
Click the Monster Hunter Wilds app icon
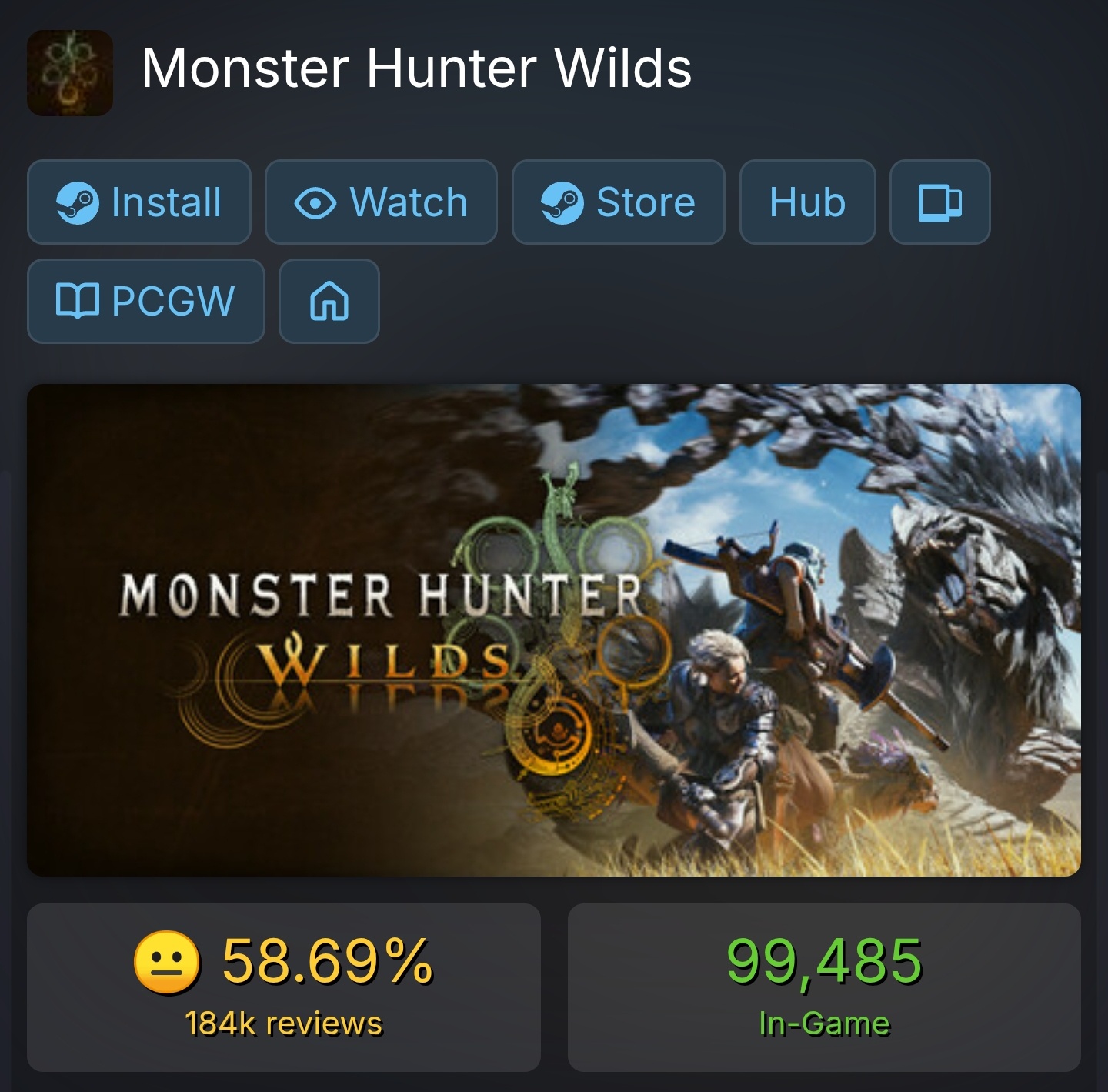(x=70, y=72)
